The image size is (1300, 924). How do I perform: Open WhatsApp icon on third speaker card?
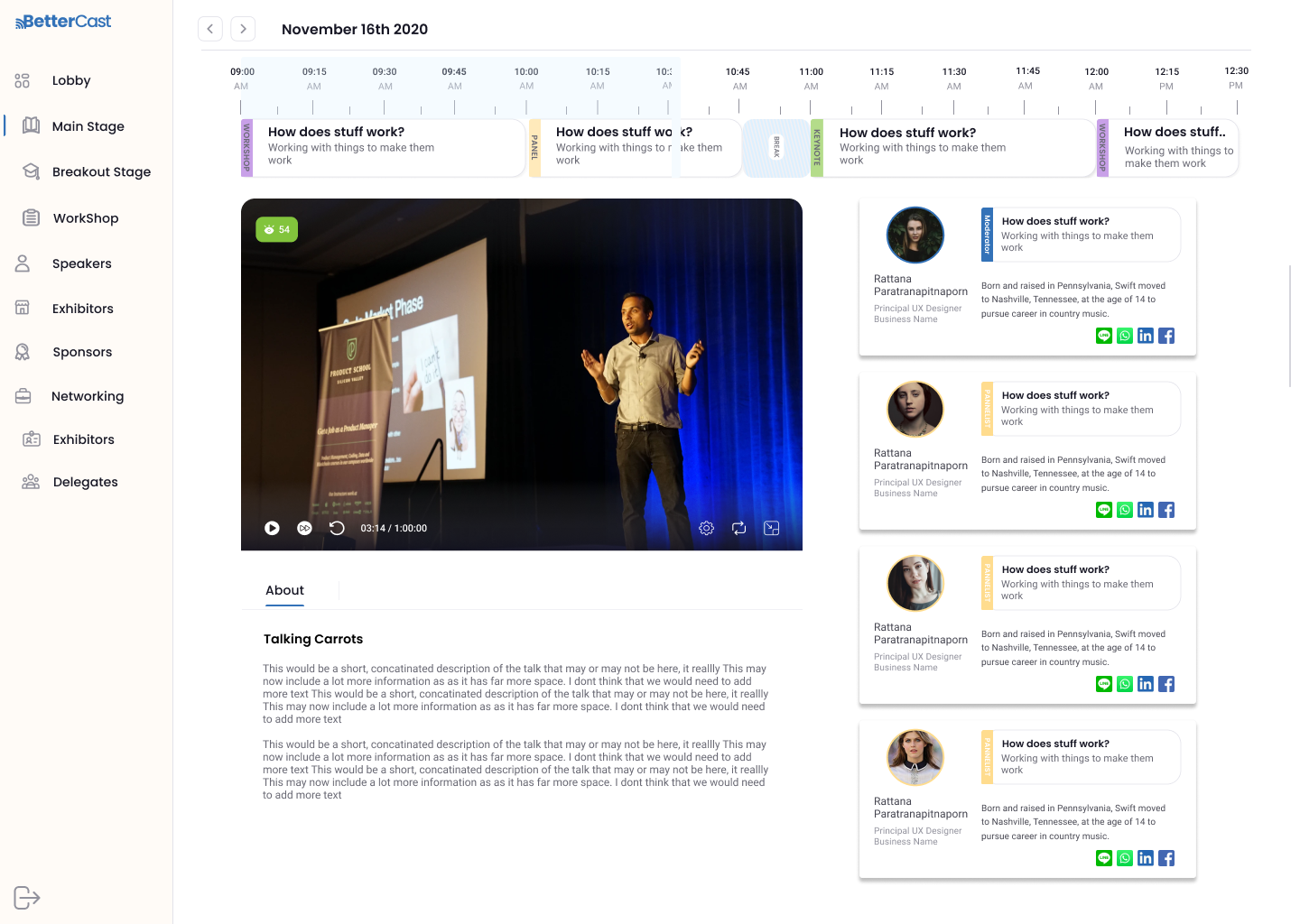(x=1125, y=684)
